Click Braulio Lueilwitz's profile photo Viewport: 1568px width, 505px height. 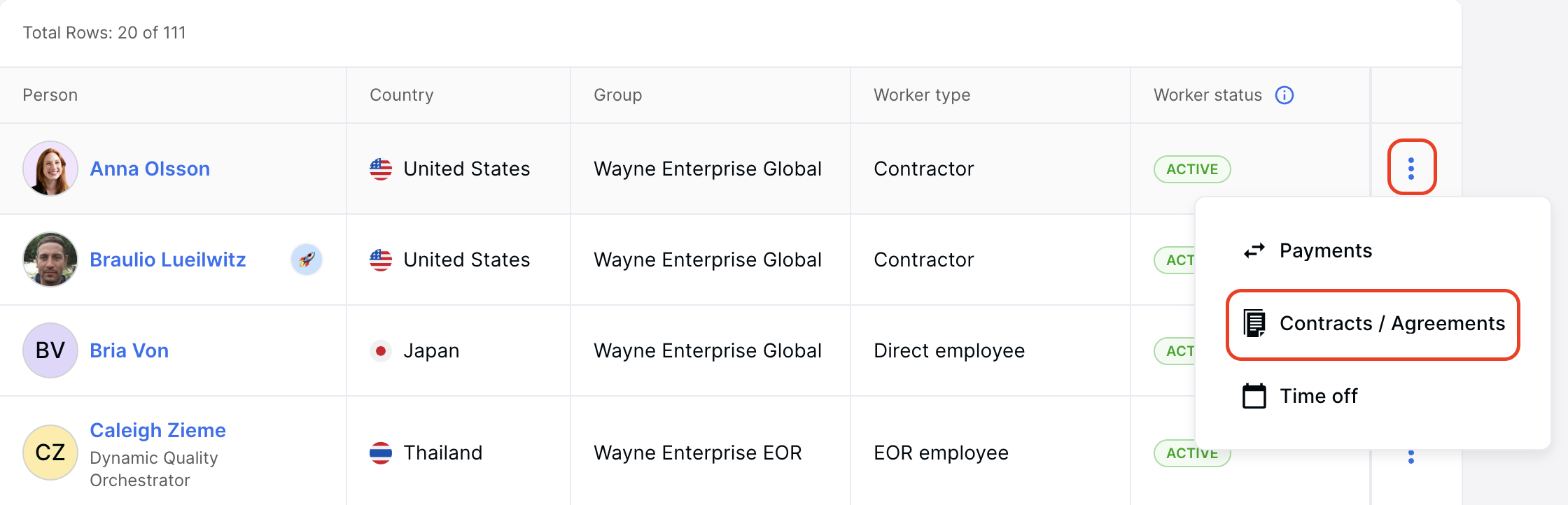(x=50, y=259)
